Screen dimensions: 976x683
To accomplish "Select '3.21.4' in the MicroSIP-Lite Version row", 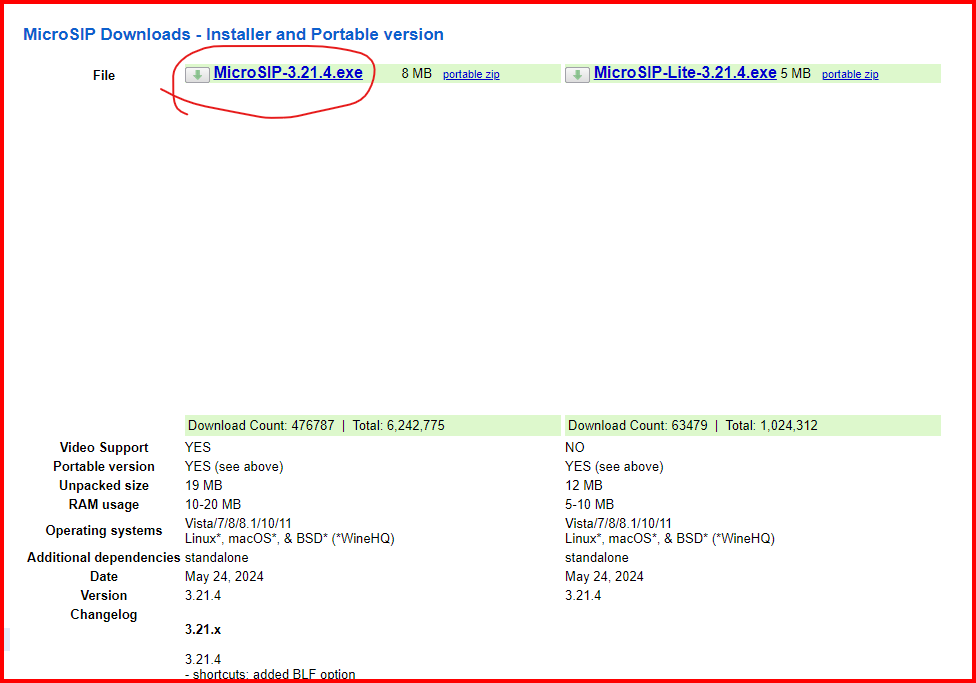I will (x=583, y=595).
